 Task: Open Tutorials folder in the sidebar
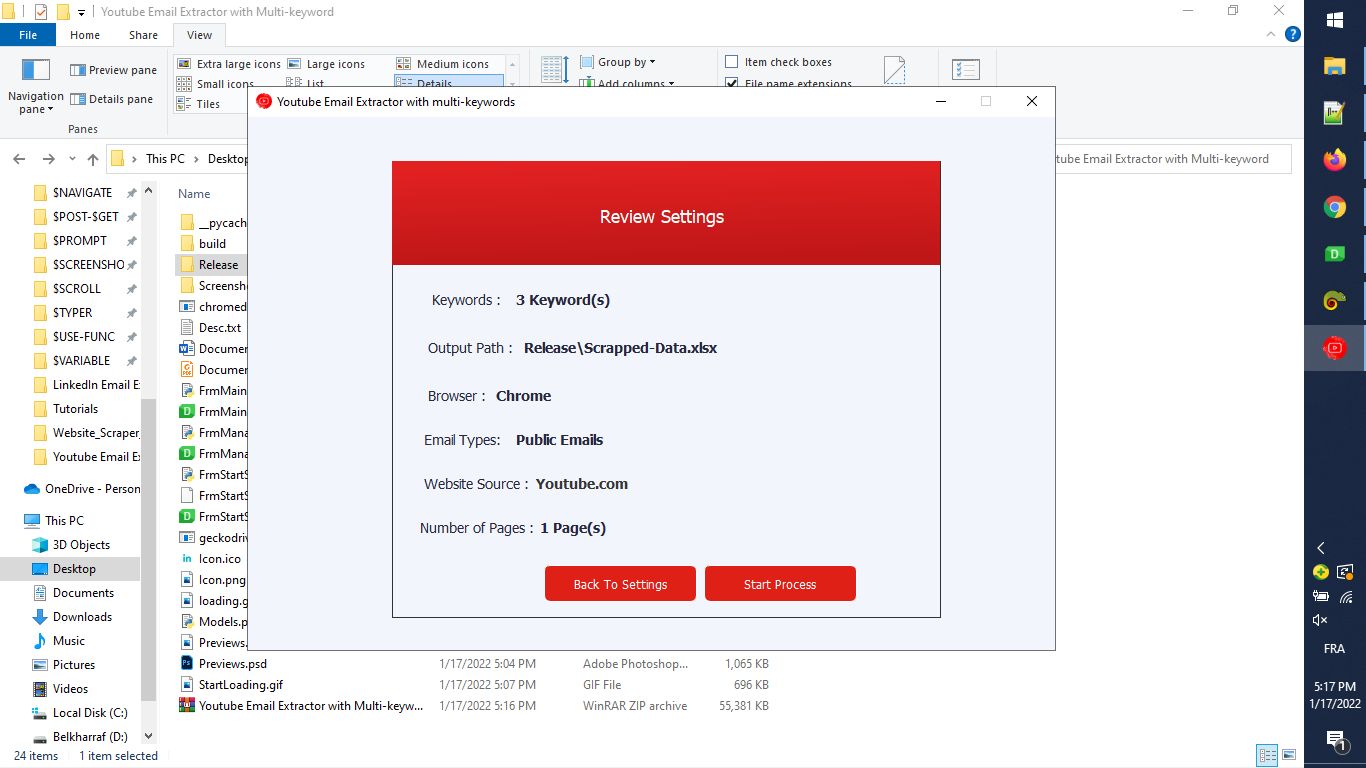pos(75,408)
